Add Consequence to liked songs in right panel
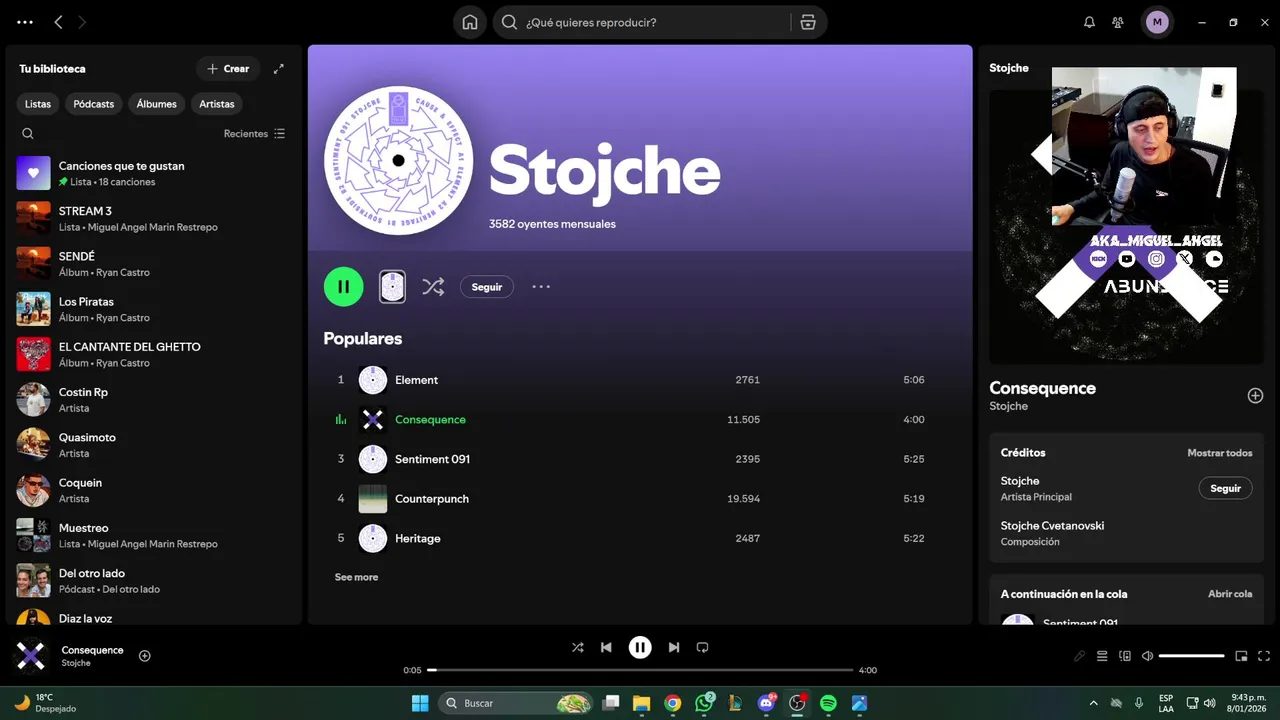This screenshot has width=1280, height=720. [x=1255, y=396]
